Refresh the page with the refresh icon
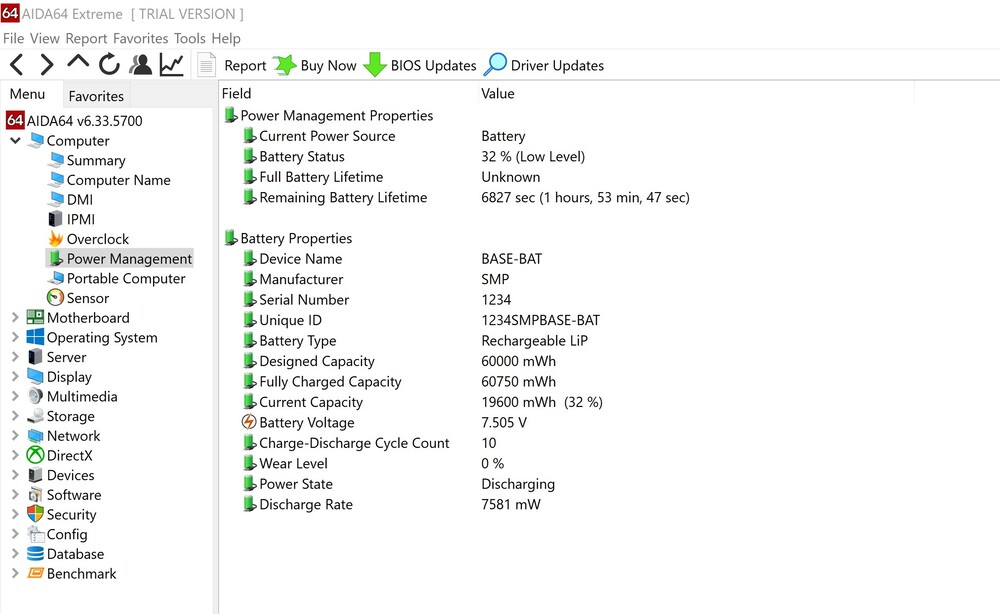This screenshot has width=1000, height=614. 109,65
